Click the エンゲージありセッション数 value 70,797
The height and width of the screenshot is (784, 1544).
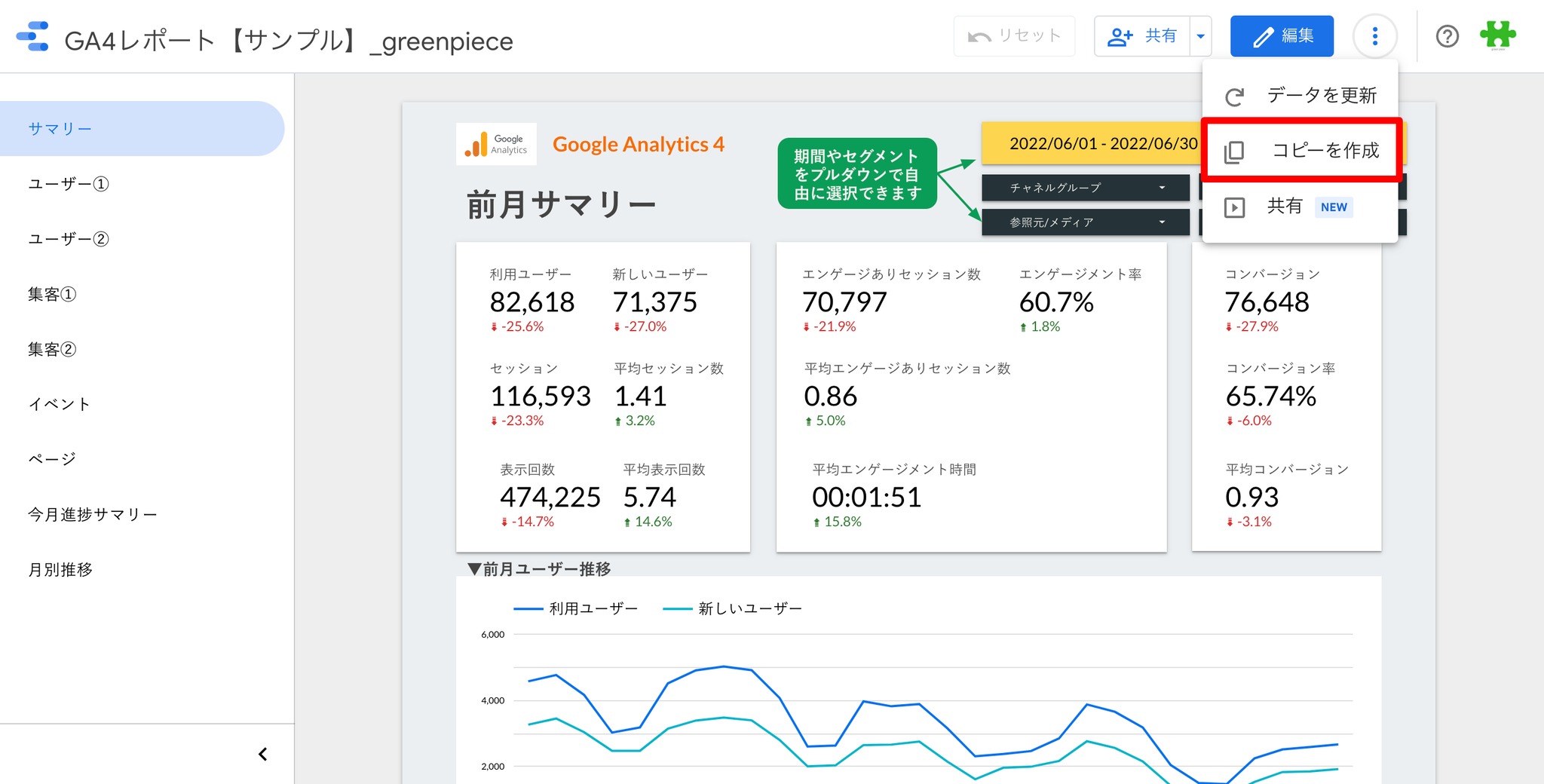tap(844, 302)
